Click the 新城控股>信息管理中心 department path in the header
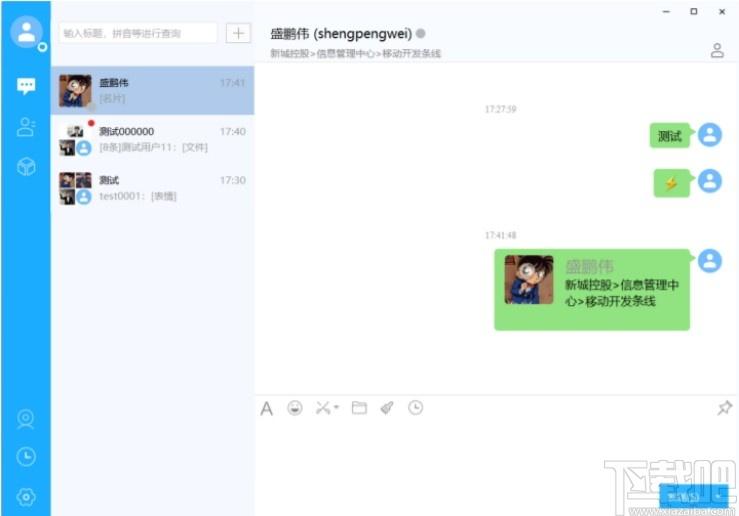Image resolution: width=739 pixels, height=516 pixels. 355,53
